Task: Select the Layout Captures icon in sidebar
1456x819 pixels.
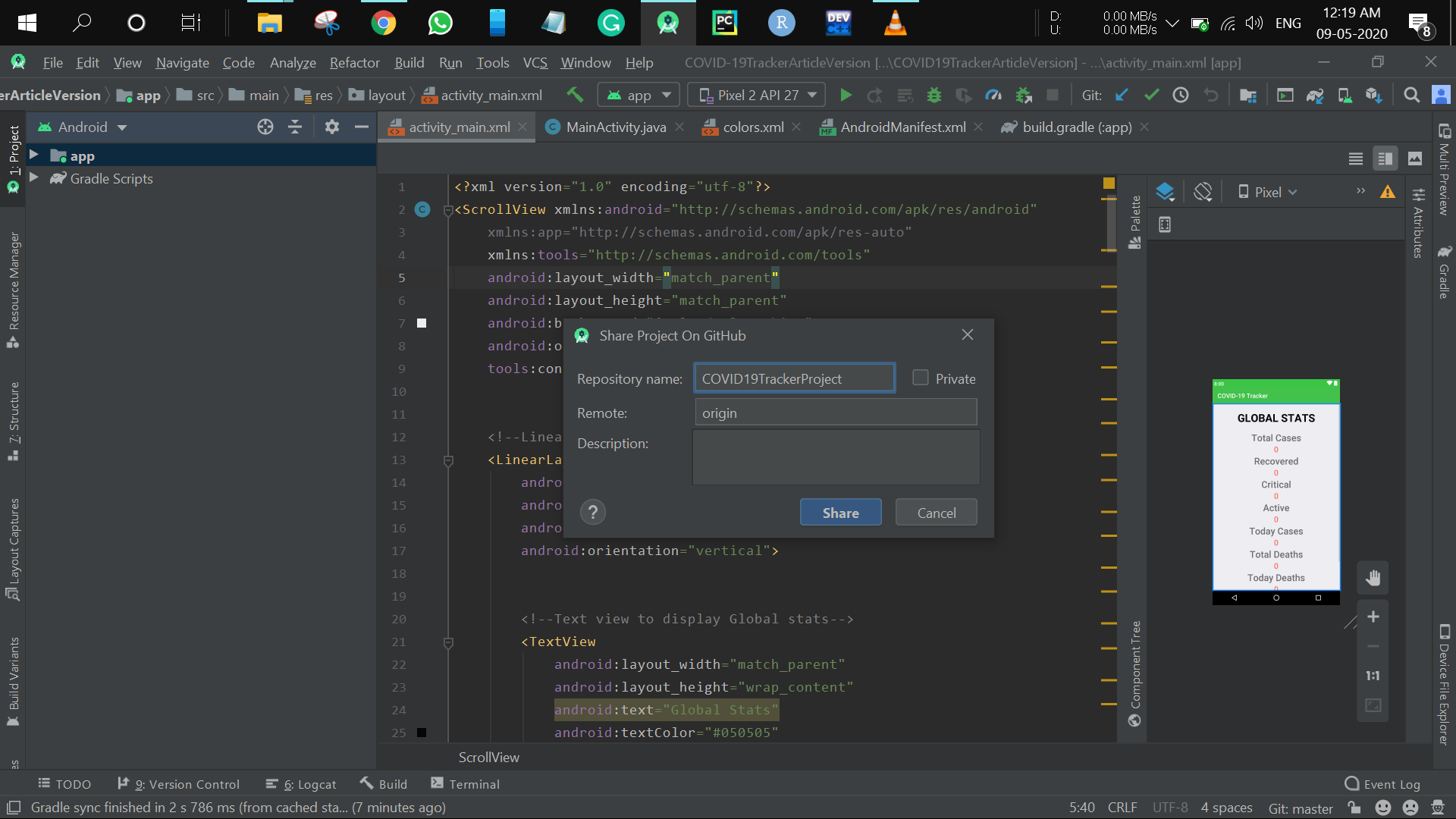Action: point(14,589)
